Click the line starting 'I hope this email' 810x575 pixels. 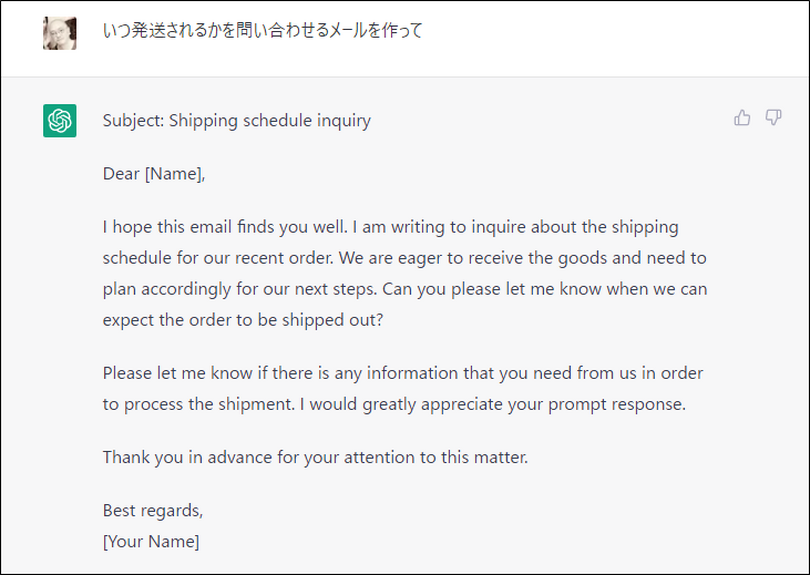coord(391,227)
